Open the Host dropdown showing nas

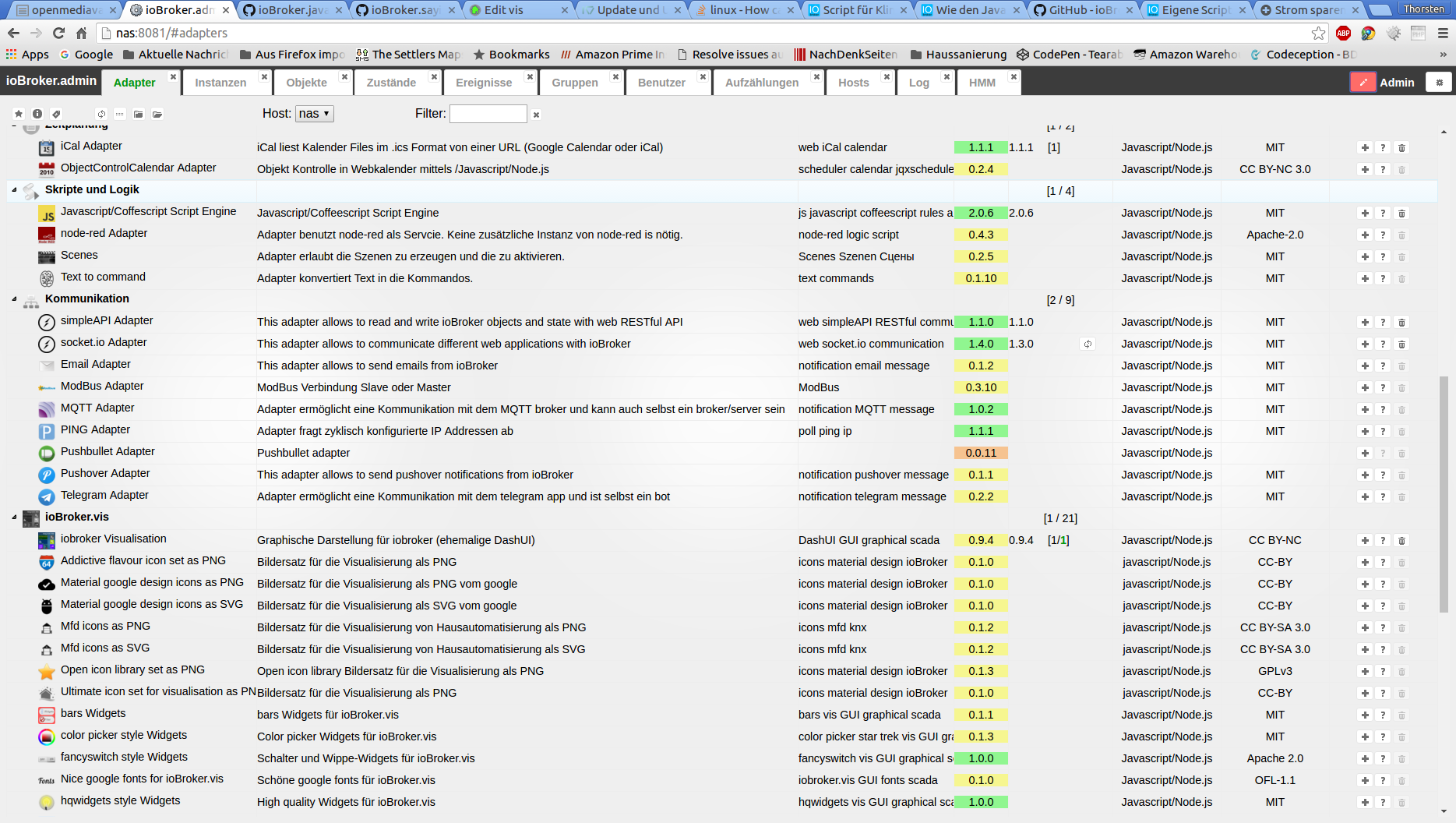(315, 114)
